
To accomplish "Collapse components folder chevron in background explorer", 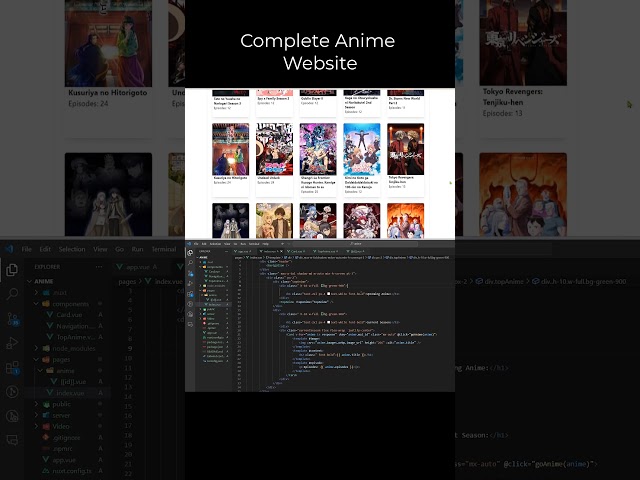I will tap(37, 304).
